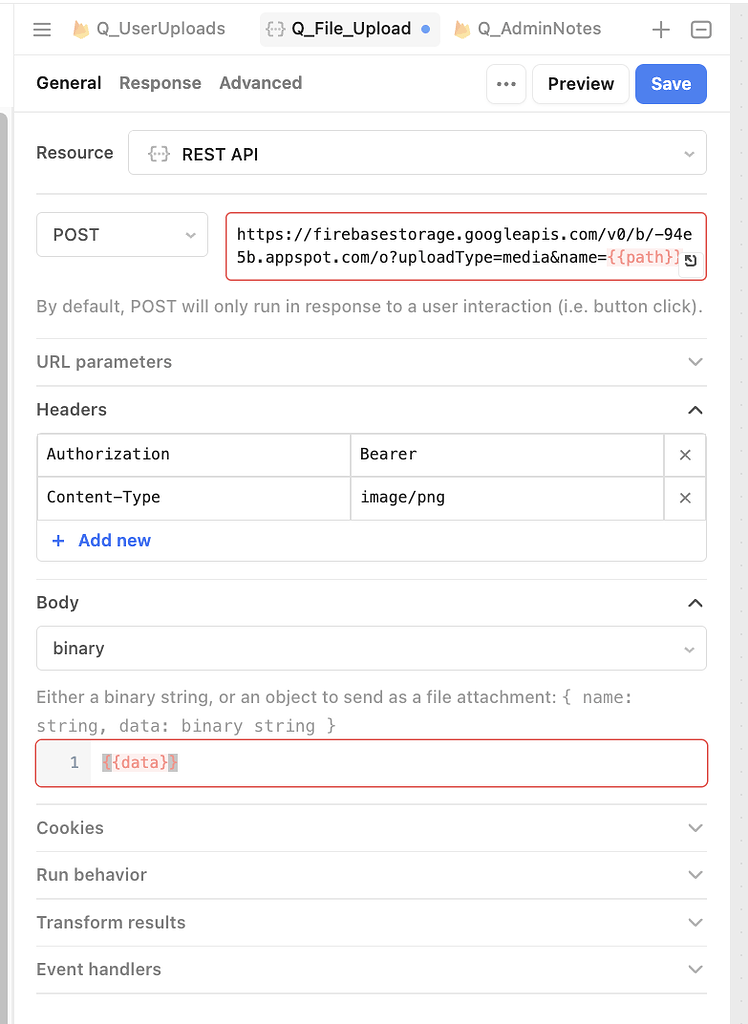
Task: Click the REST API resource icon
Action: (x=159, y=153)
